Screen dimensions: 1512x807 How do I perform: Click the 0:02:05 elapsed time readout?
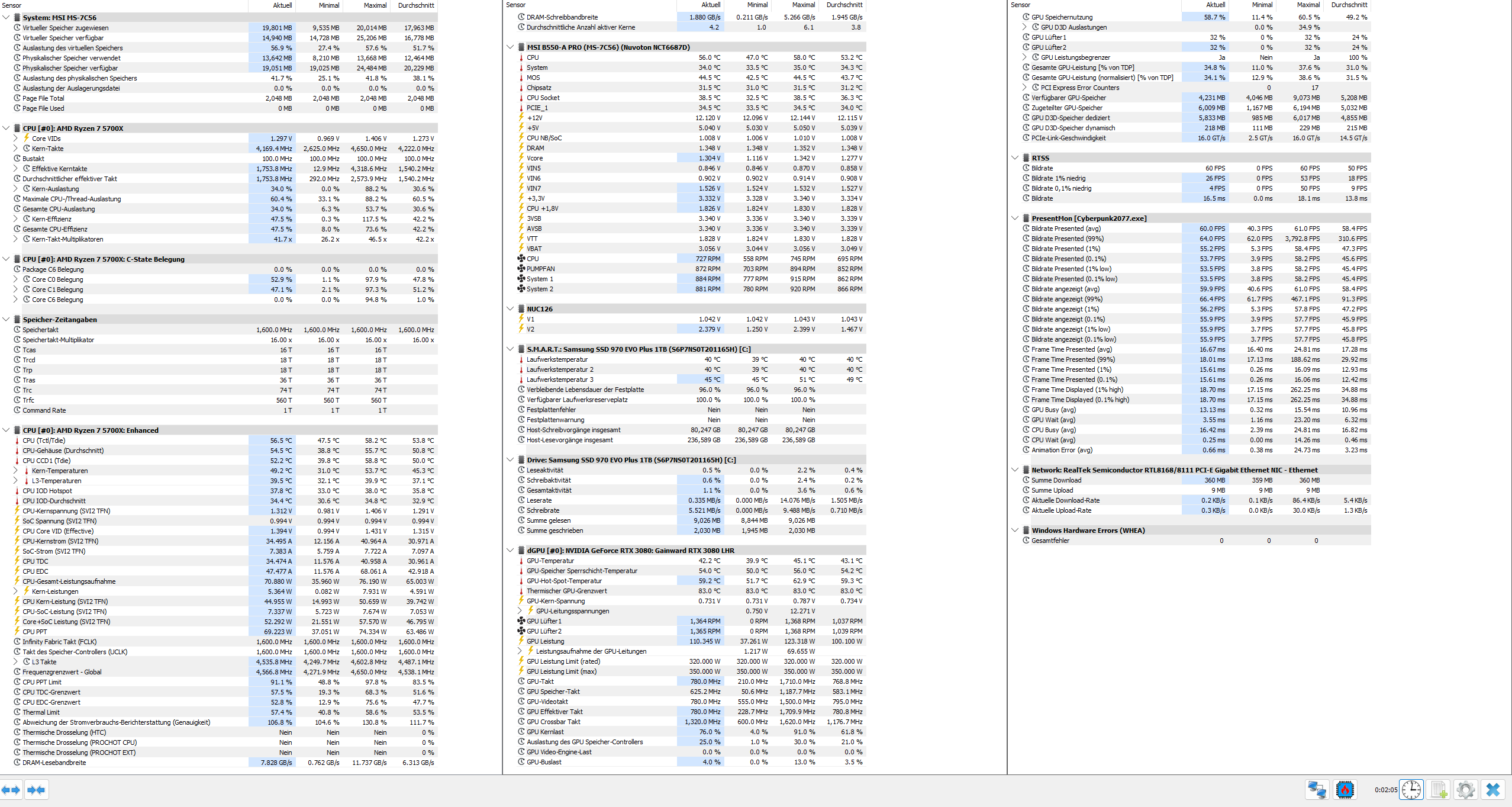click(x=1385, y=790)
